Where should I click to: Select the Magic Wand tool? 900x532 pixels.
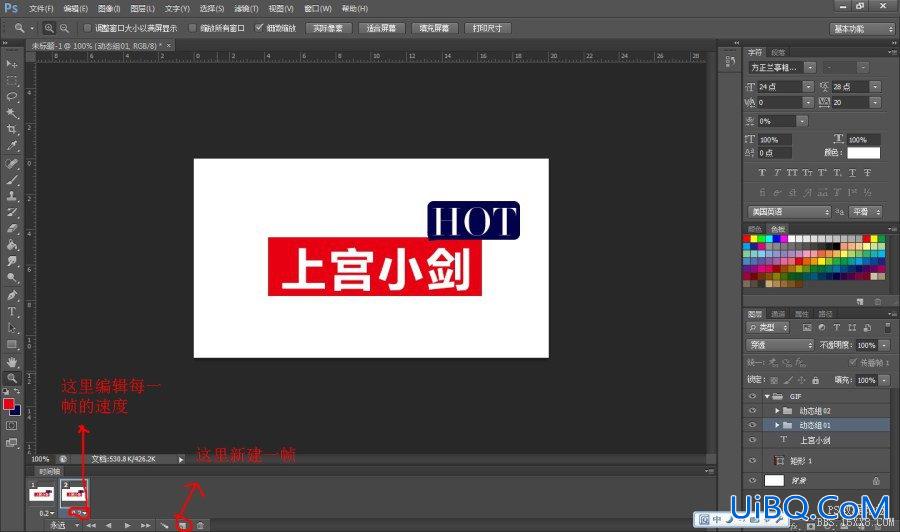click(11, 113)
